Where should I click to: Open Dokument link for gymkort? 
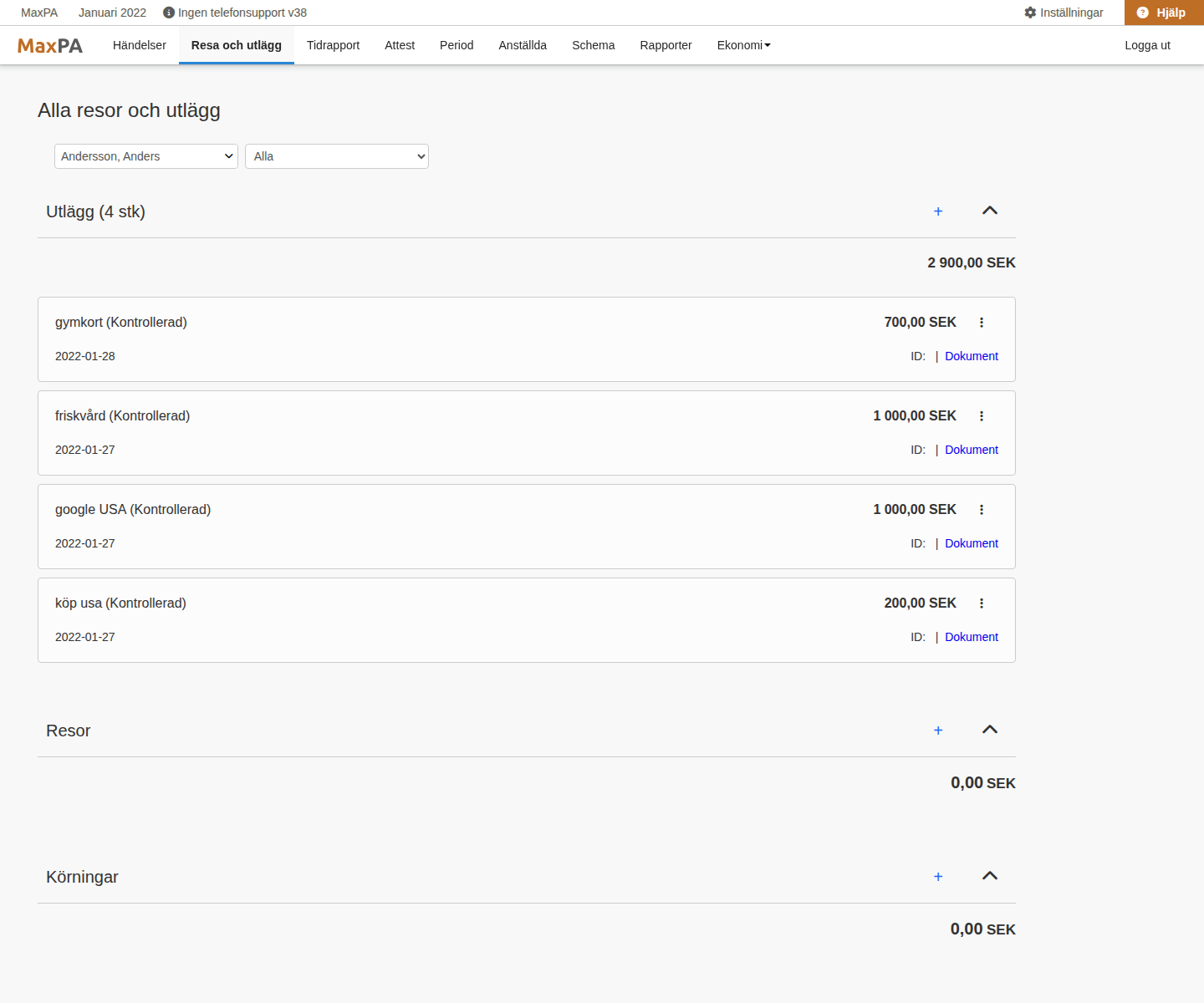coord(972,356)
